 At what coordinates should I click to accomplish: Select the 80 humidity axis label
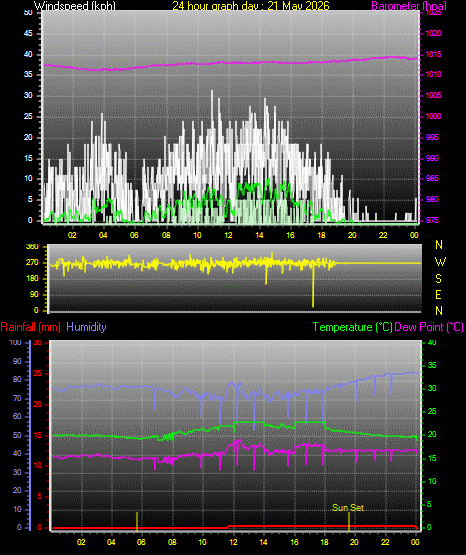click(x=17, y=379)
